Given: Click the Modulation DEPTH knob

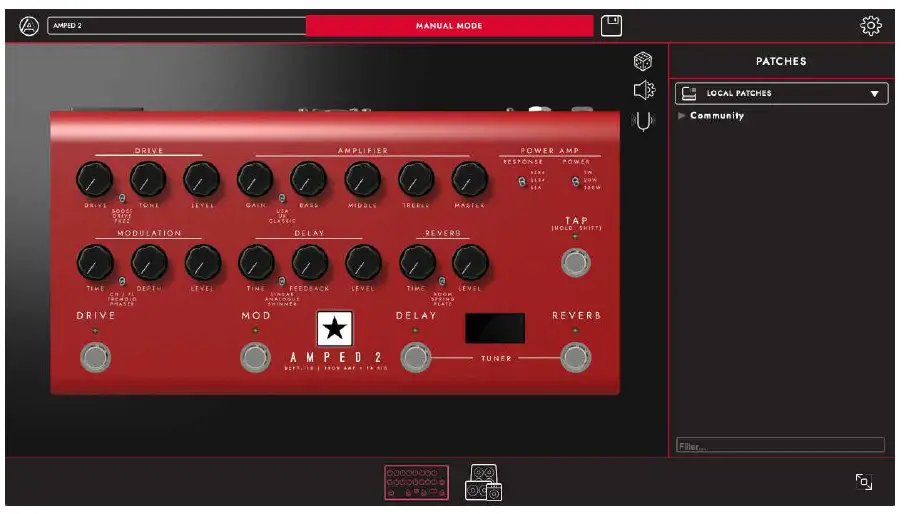Looking at the screenshot, I should 149,263.
